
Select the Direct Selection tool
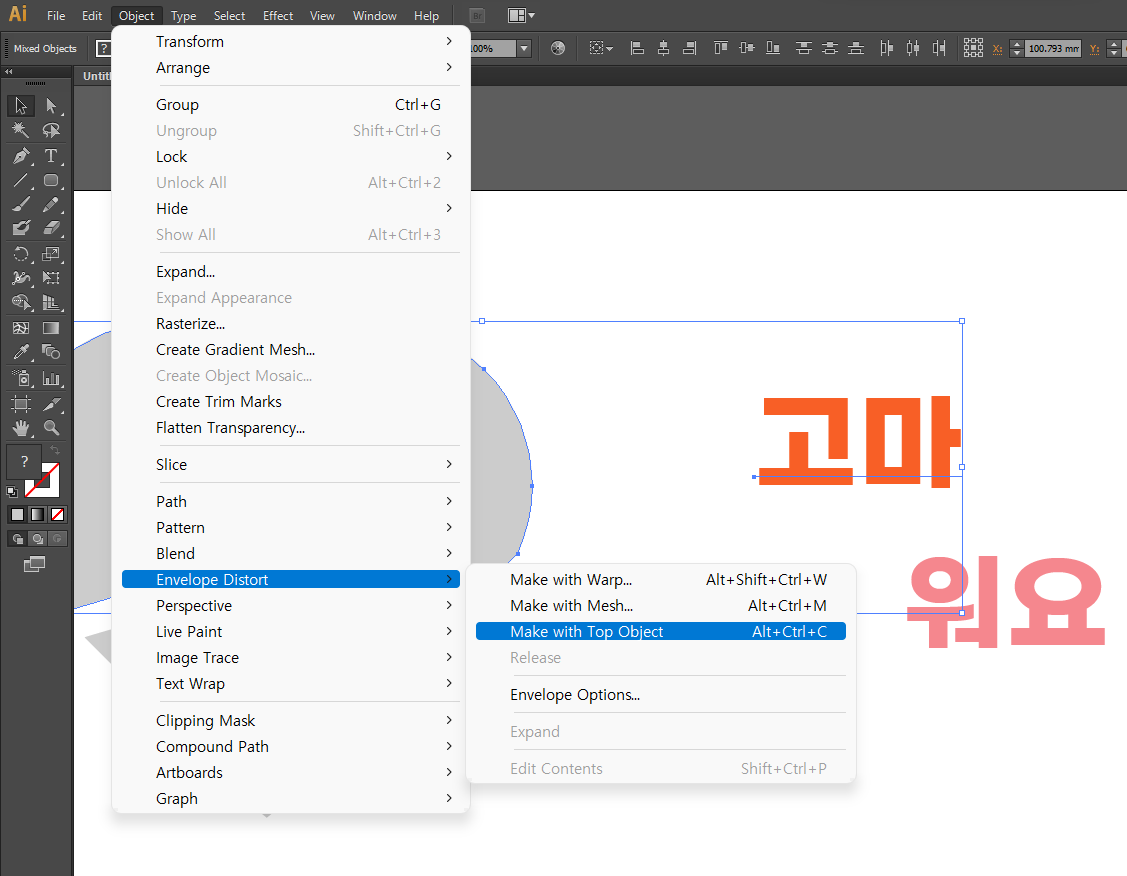point(51,106)
